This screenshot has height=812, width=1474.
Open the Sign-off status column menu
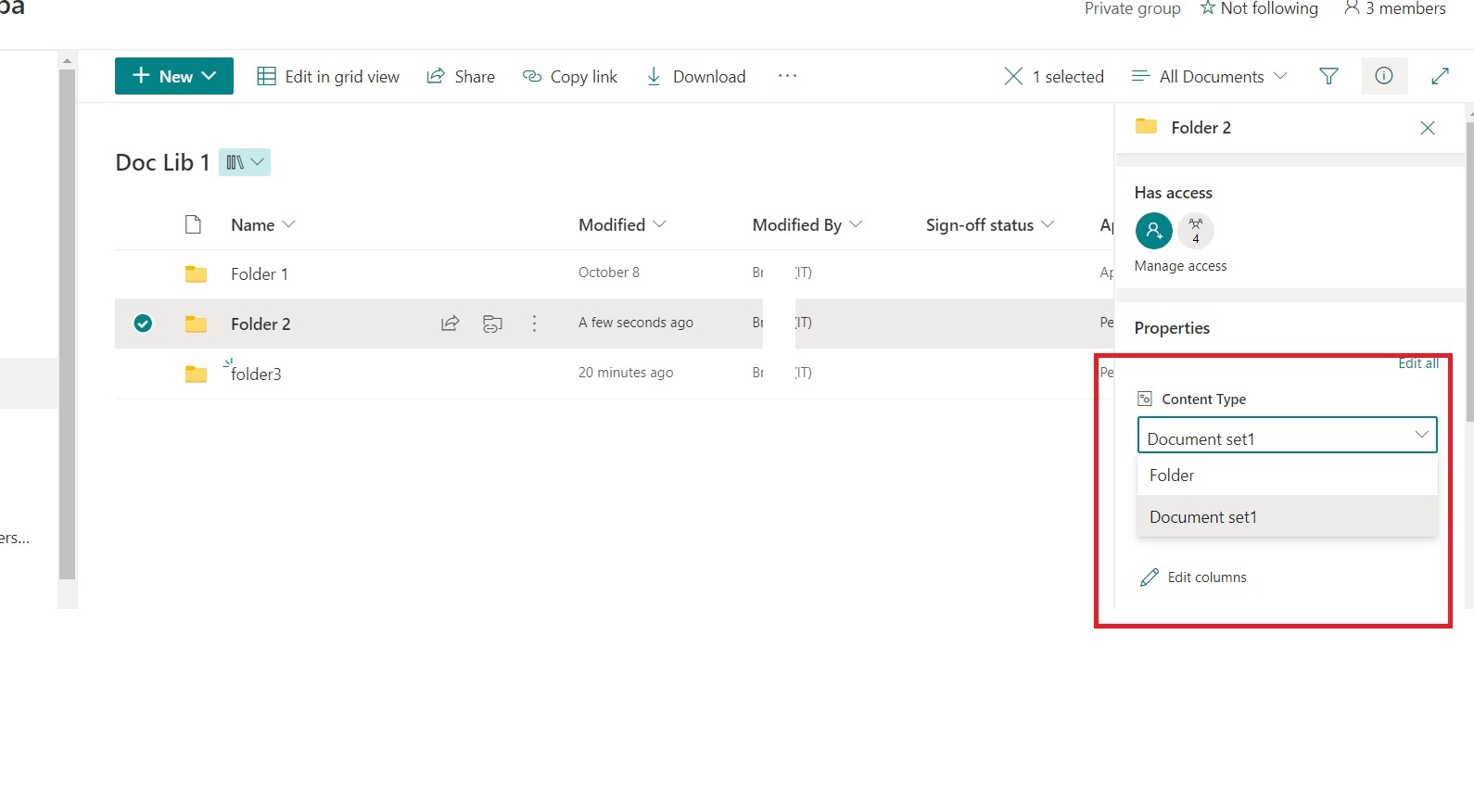point(990,224)
